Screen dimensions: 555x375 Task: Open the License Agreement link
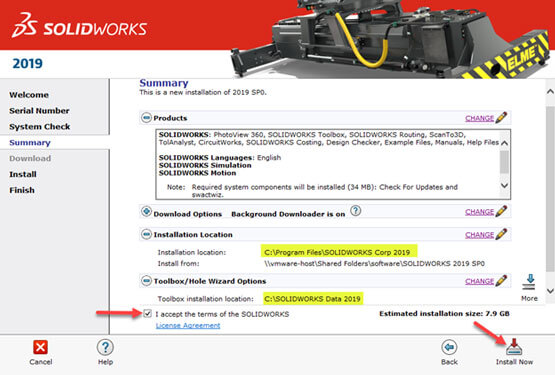188,325
